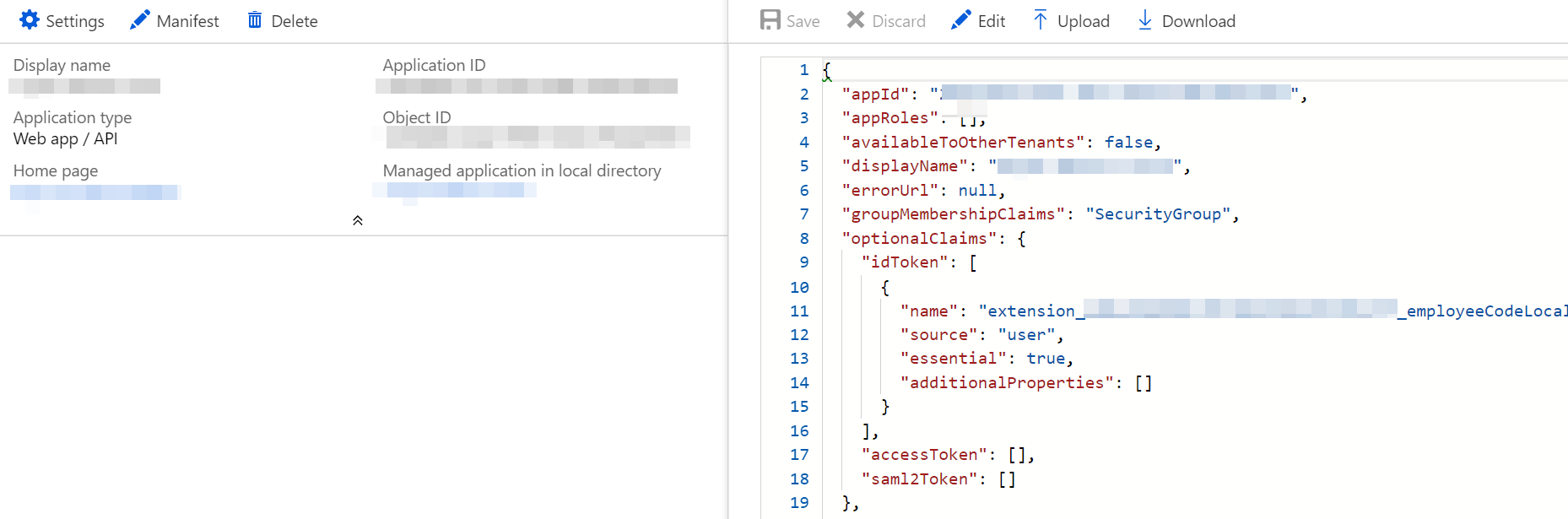Click the Settings gear icon
1568x519 pixels.
click(x=30, y=20)
